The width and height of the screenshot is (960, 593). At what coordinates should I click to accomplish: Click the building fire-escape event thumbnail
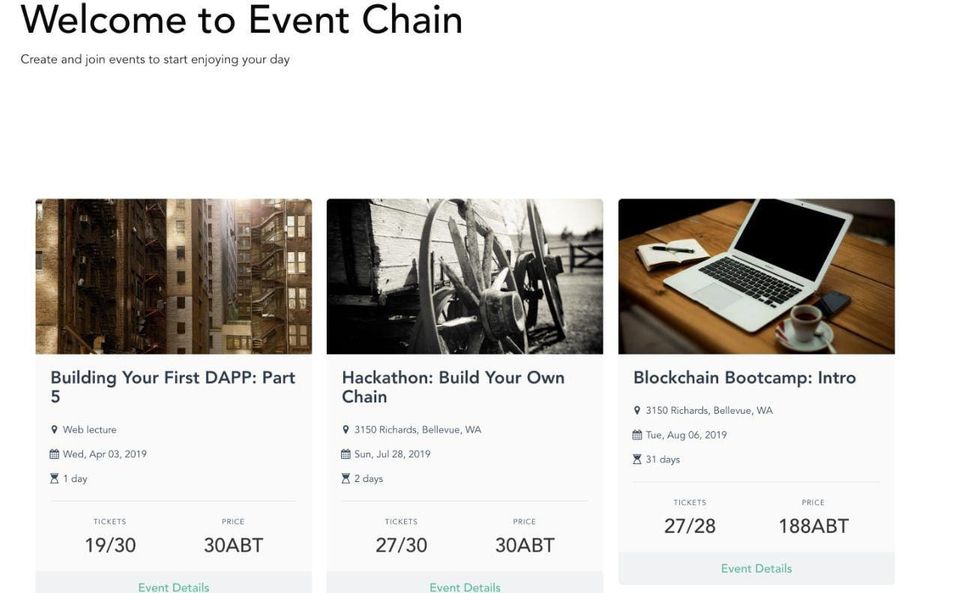point(174,276)
